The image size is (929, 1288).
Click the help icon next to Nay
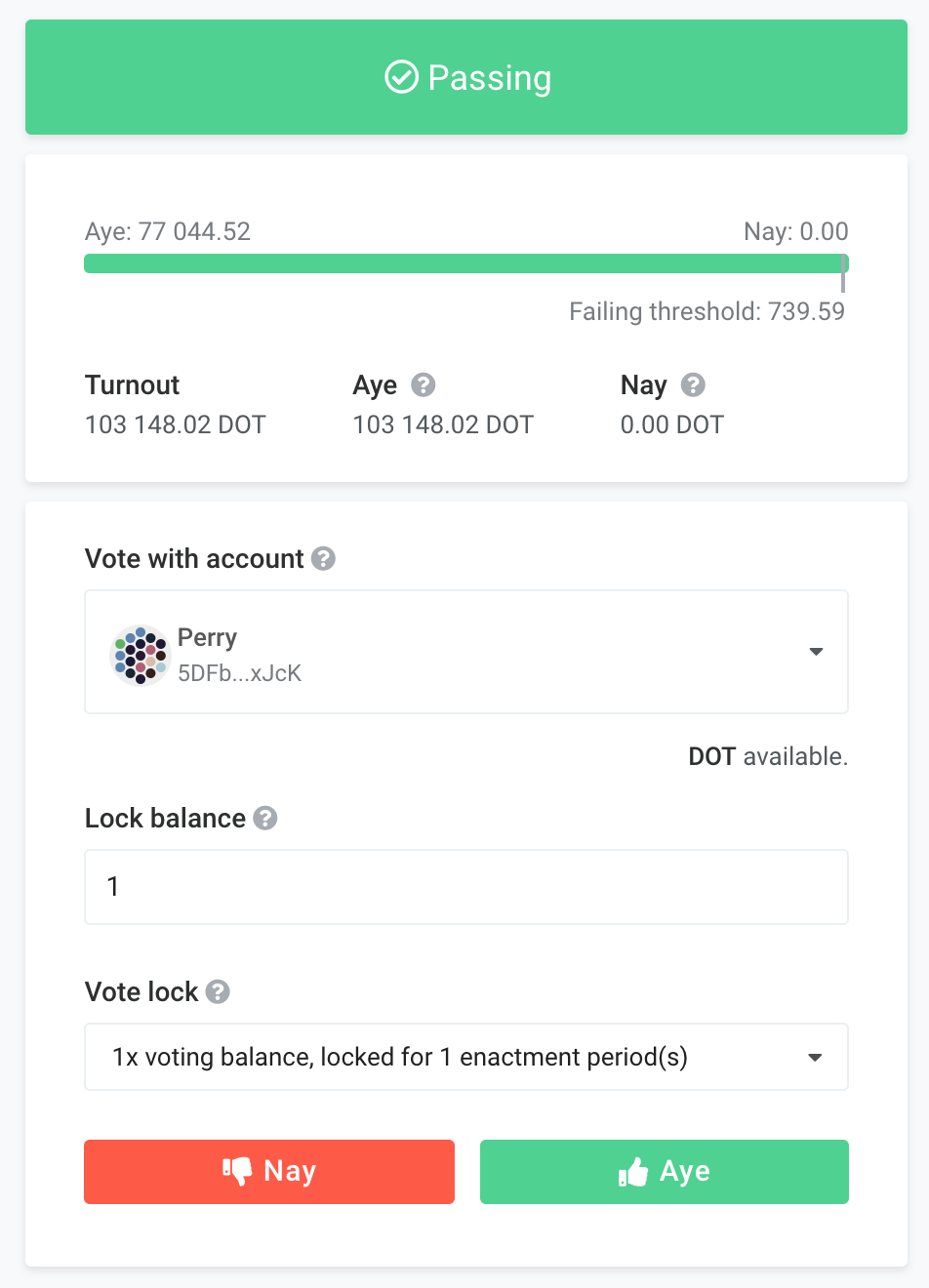(693, 384)
